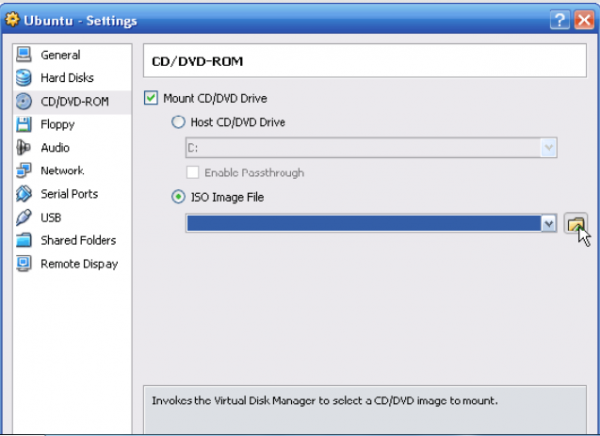
Task: Switch to Remote Display settings
Action: pyautogui.click(x=78, y=264)
